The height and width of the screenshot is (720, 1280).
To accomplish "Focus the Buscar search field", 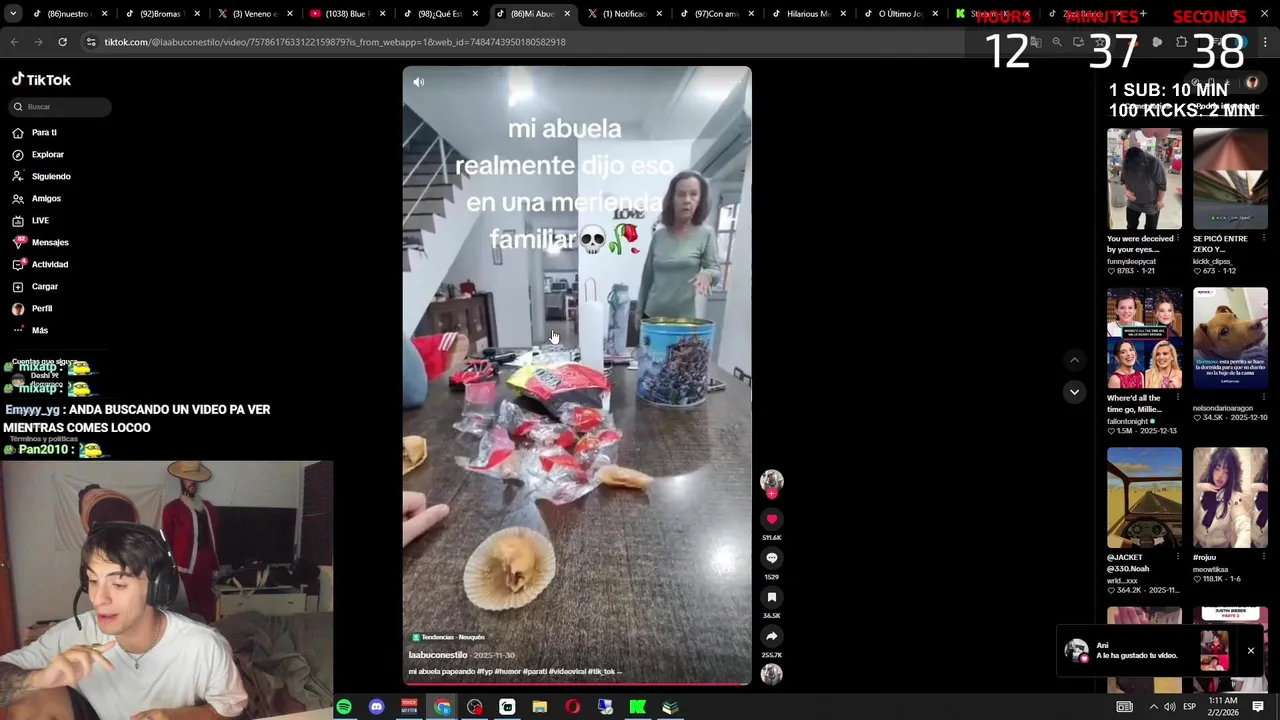I will click(x=60, y=106).
